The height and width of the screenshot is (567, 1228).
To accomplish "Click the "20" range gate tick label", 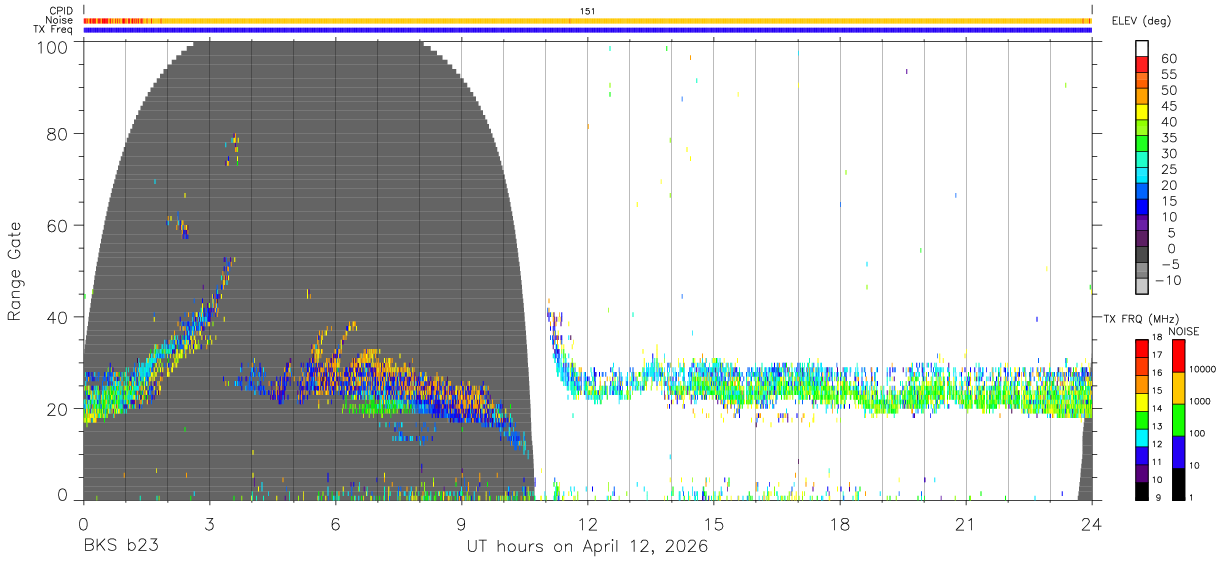I will [58, 409].
